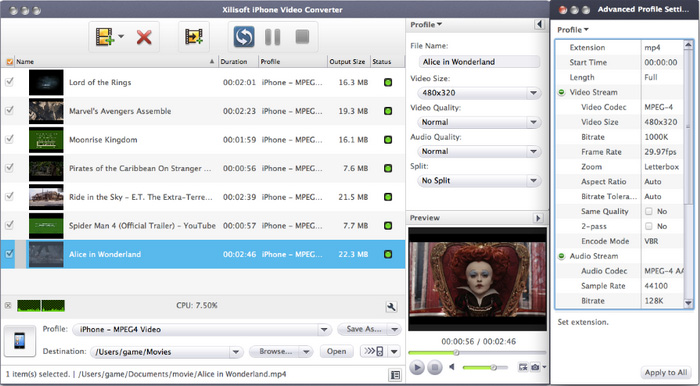
Task: Sort the list by the Duration column
Action: click(238, 62)
